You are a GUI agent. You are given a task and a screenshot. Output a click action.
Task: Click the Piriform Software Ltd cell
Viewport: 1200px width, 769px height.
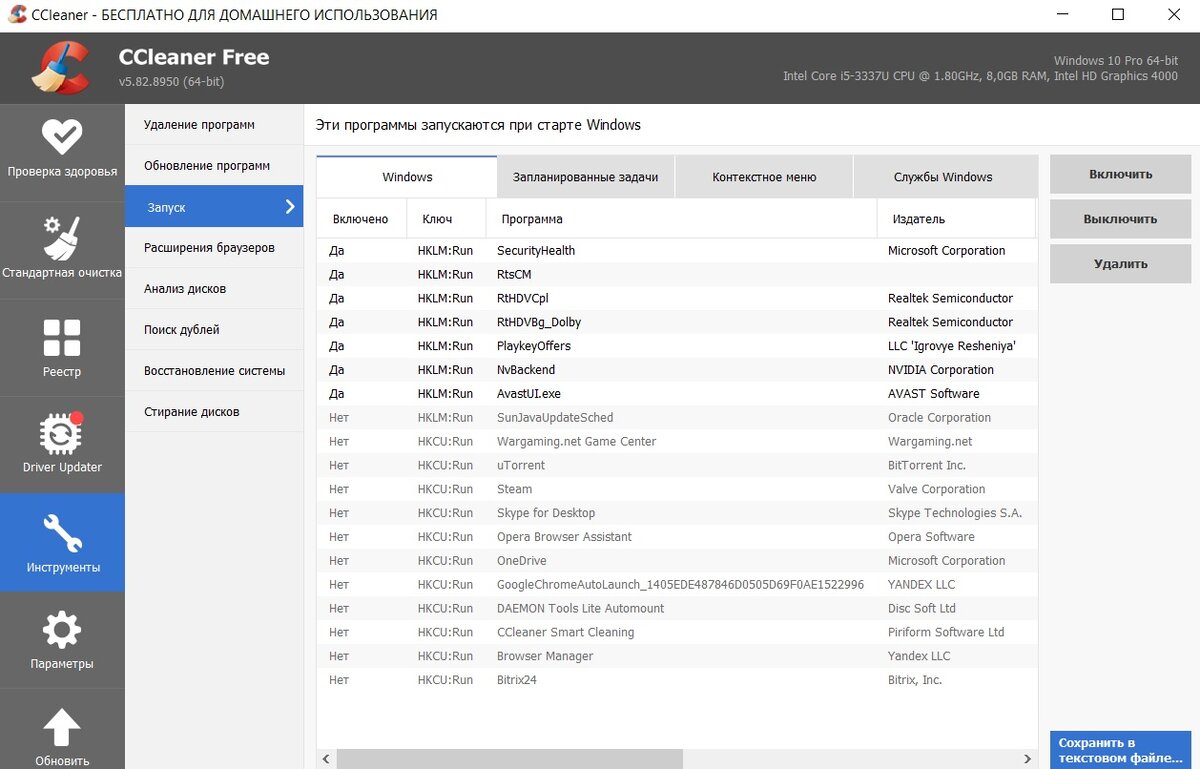click(x=946, y=632)
